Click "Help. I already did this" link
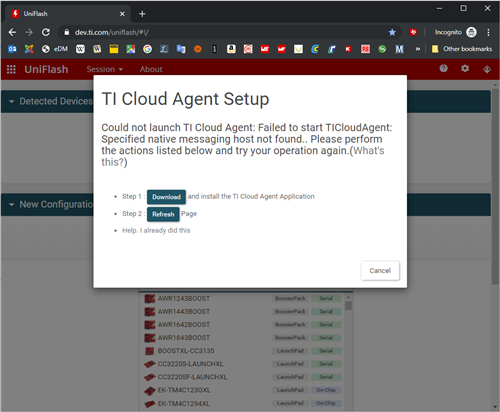Screen dimensions: 500x412 156,230
